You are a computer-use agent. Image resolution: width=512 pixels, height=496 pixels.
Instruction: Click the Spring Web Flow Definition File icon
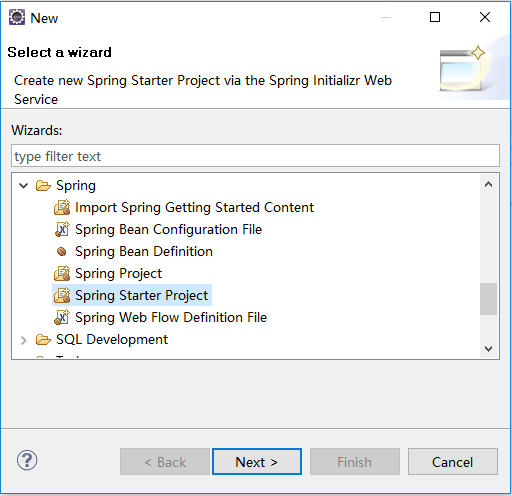[62, 317]
